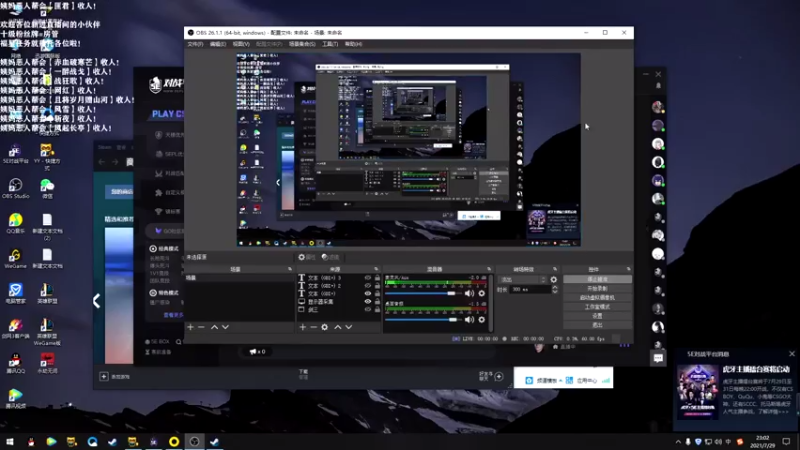Screen dimensions: 800x450
Task: Click the 停止推流 stop streaming button
Action: coord(597,280)
